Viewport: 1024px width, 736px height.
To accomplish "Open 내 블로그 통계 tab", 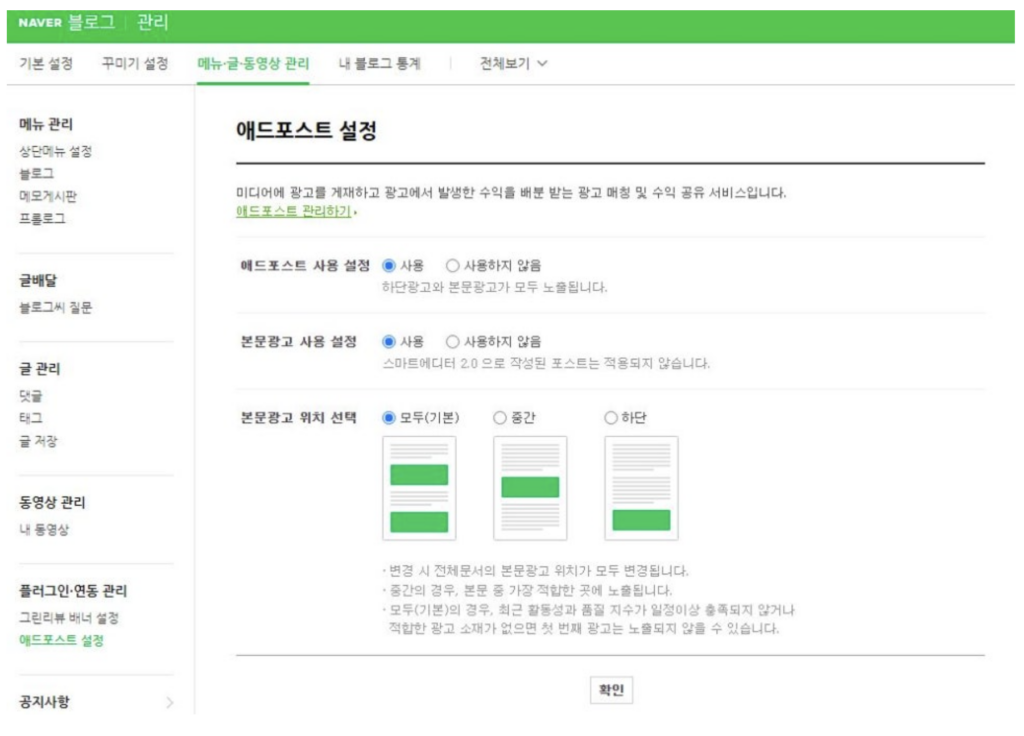I will (x=379, y=63).
